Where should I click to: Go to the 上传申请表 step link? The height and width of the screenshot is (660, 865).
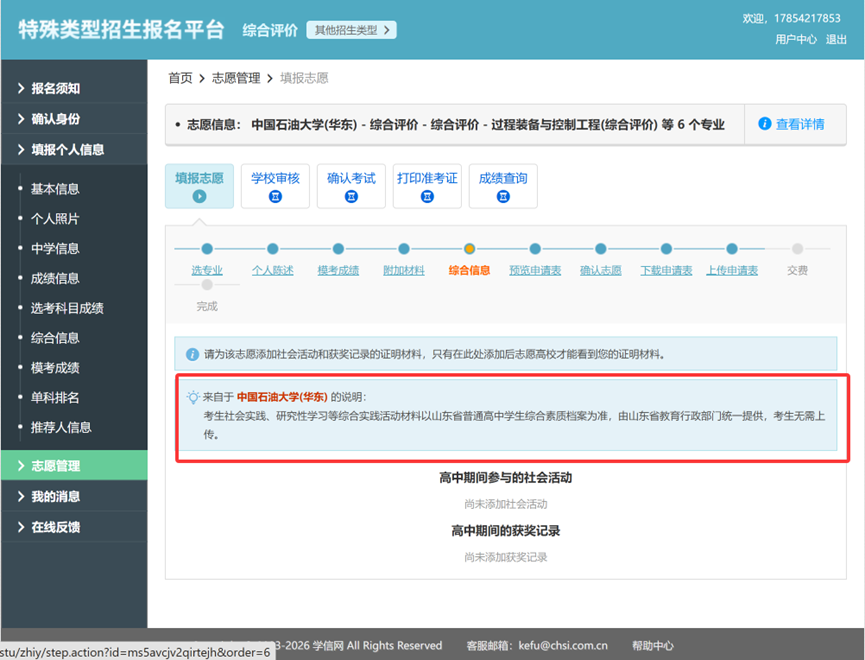pyautogui.click(x=732, y=270)
